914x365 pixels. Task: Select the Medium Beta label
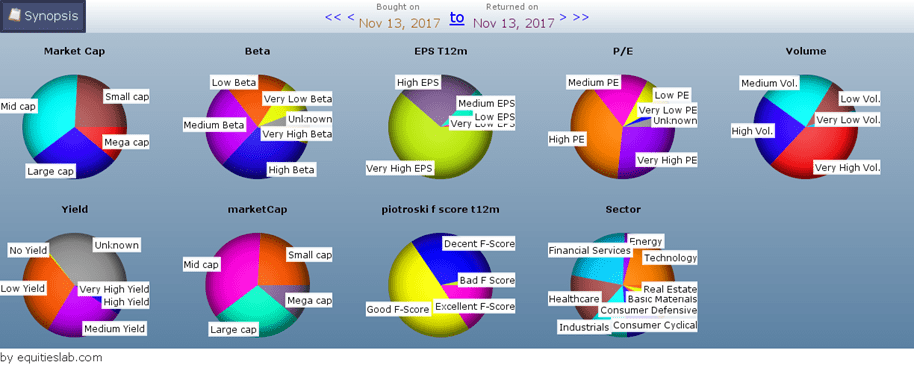[x=214, y=125]
